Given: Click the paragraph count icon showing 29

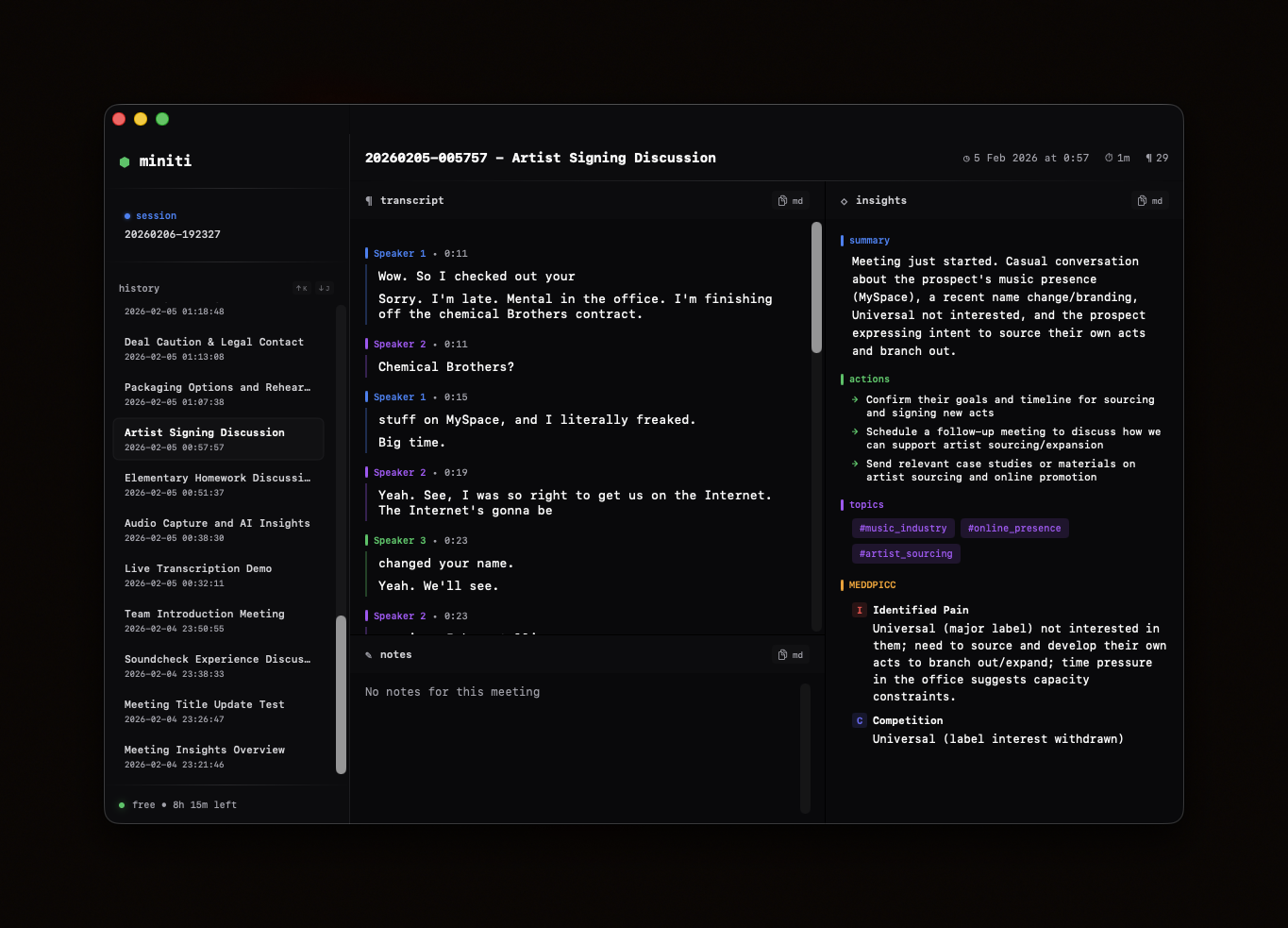Looking at the screenshot, I should tap(1149, 158).
